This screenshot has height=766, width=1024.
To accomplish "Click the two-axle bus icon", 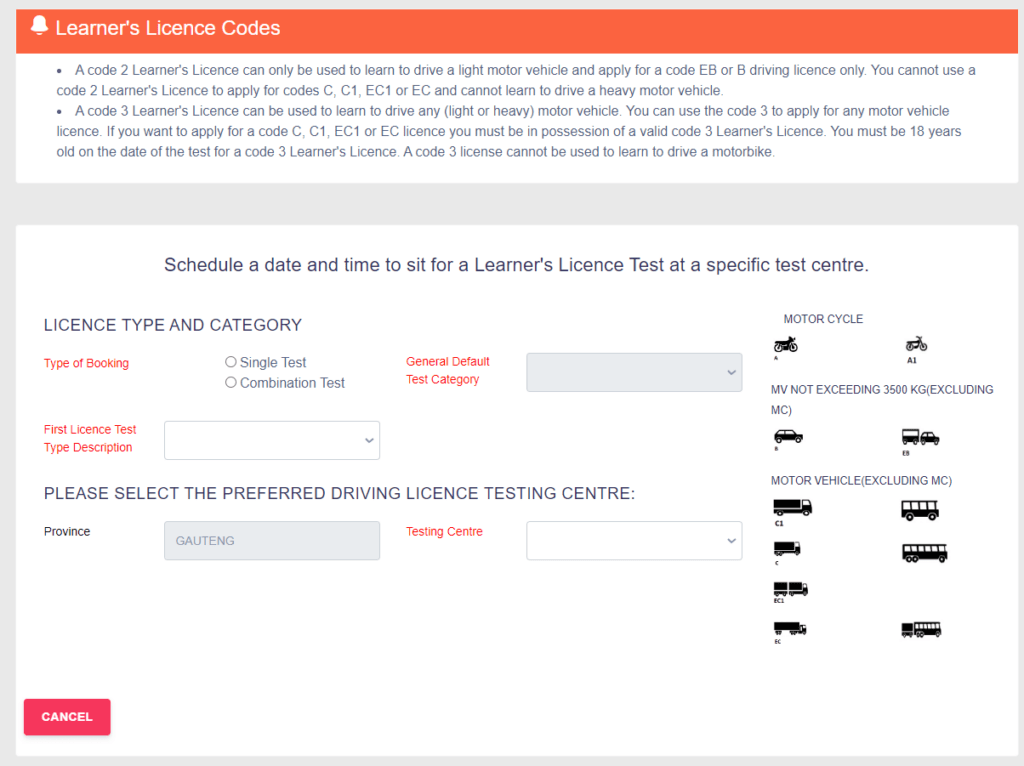I will point(920,510).
